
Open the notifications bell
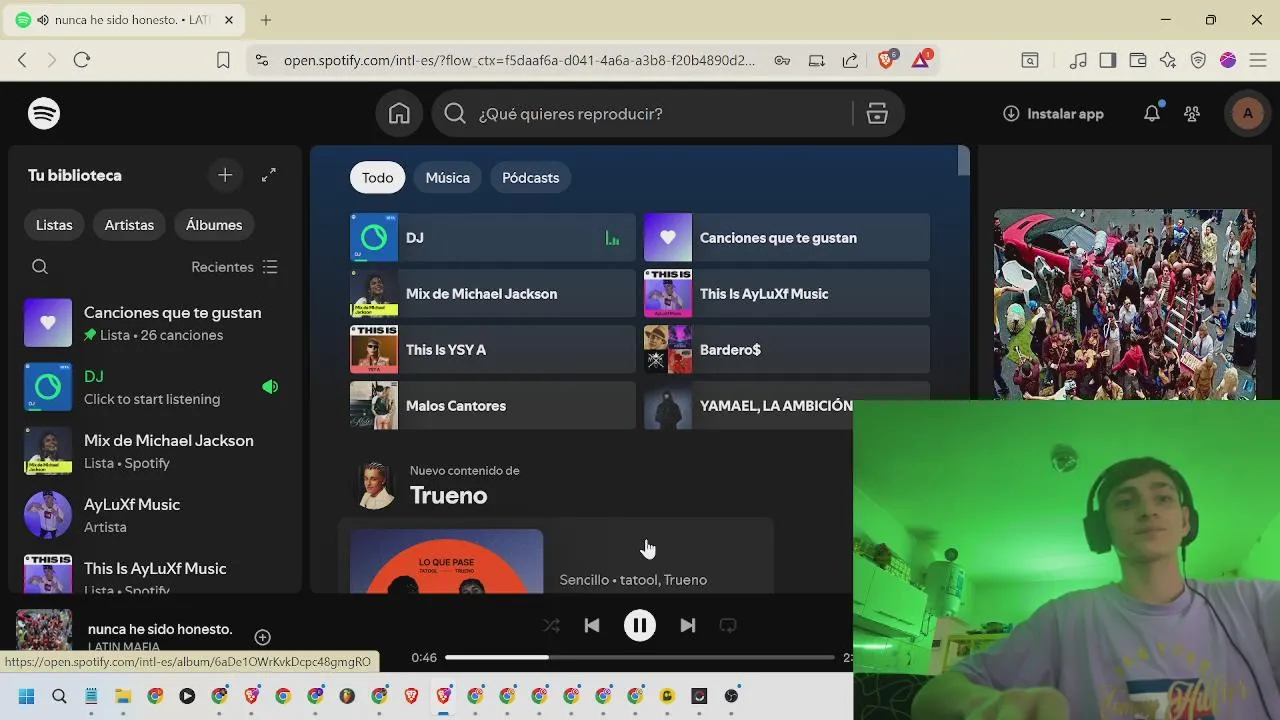(x=1152, y=114)
